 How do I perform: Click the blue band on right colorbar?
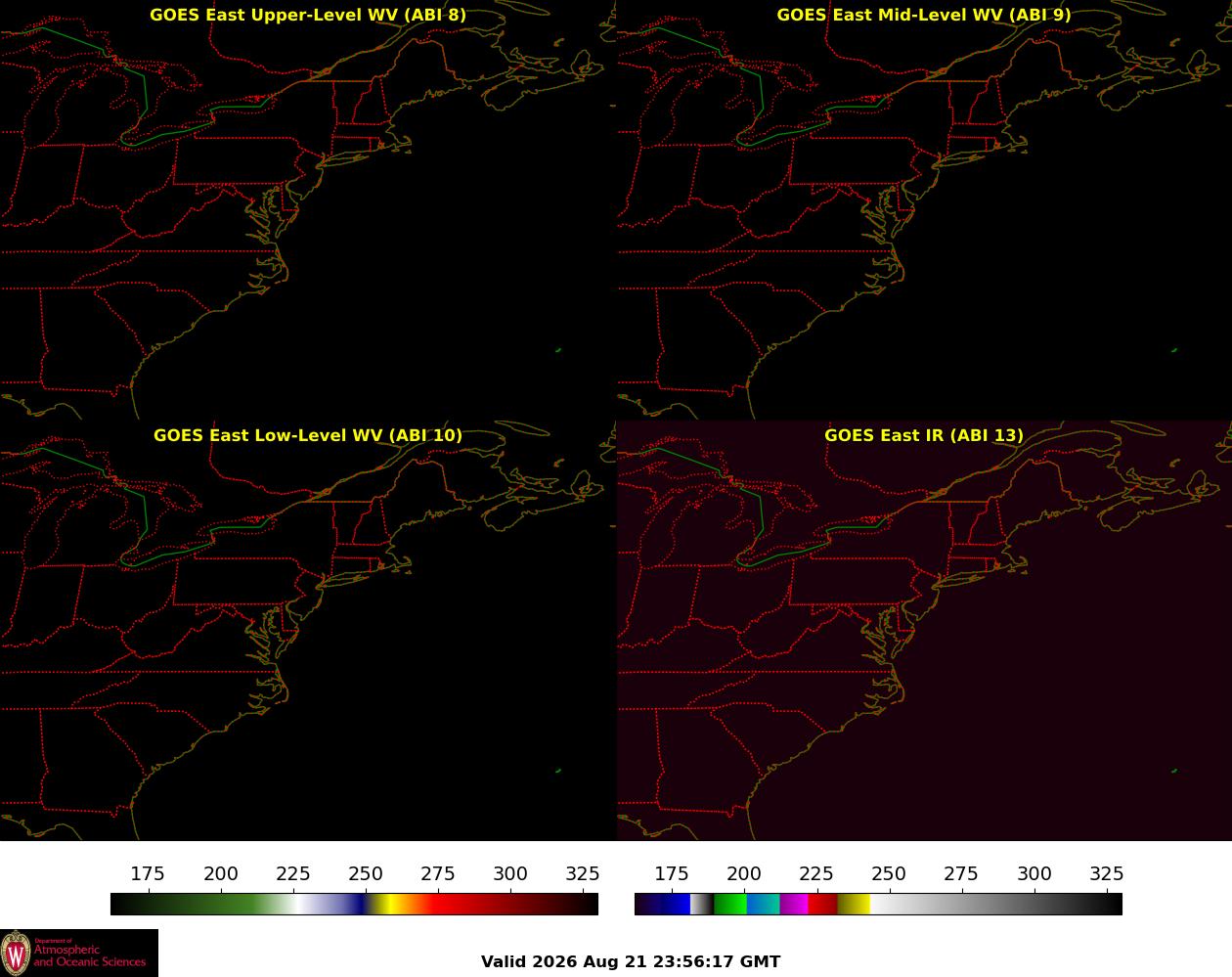point(675,905)
